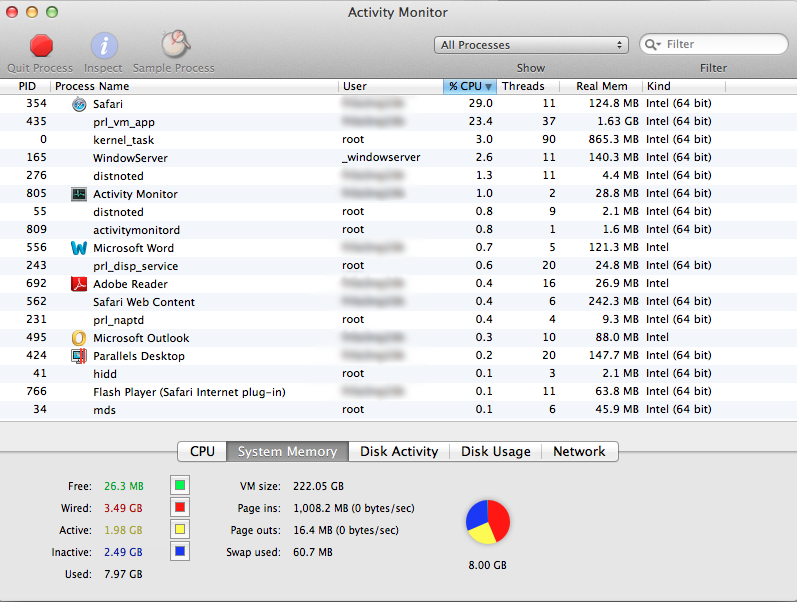
Task: Open the Inspect info icon
Action: [104, 46]
